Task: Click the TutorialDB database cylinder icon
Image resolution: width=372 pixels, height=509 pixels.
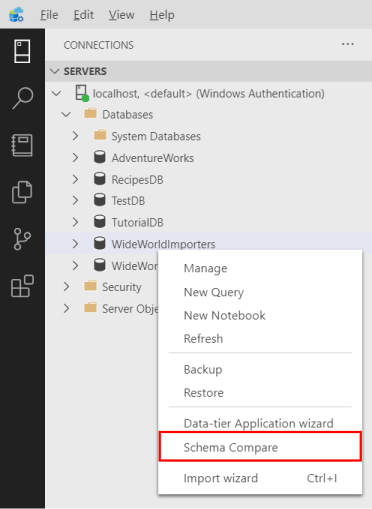Action: pos(99,222)
